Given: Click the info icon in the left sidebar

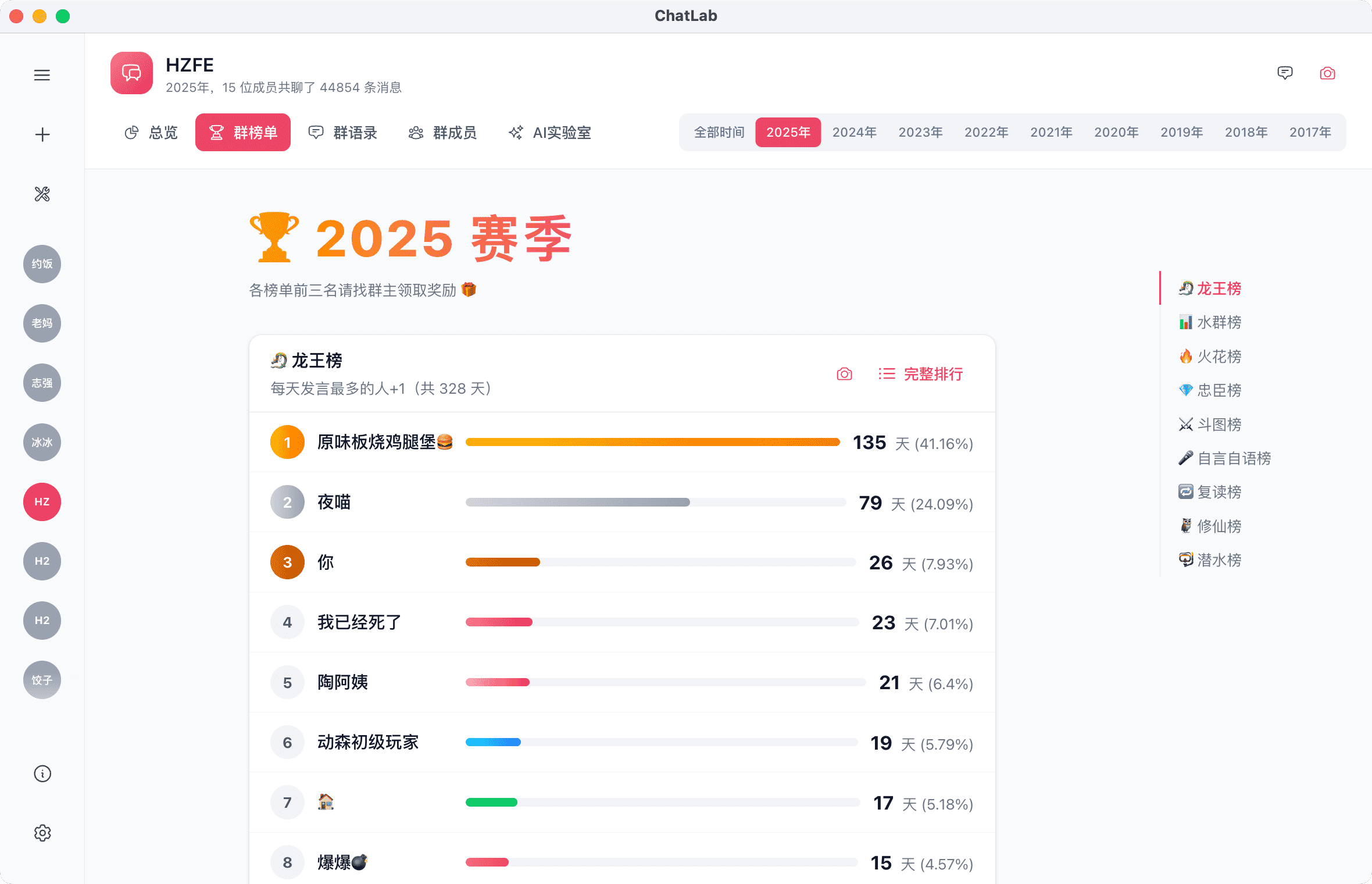Looking at the screenshot, I should click(x=42, y=773).
